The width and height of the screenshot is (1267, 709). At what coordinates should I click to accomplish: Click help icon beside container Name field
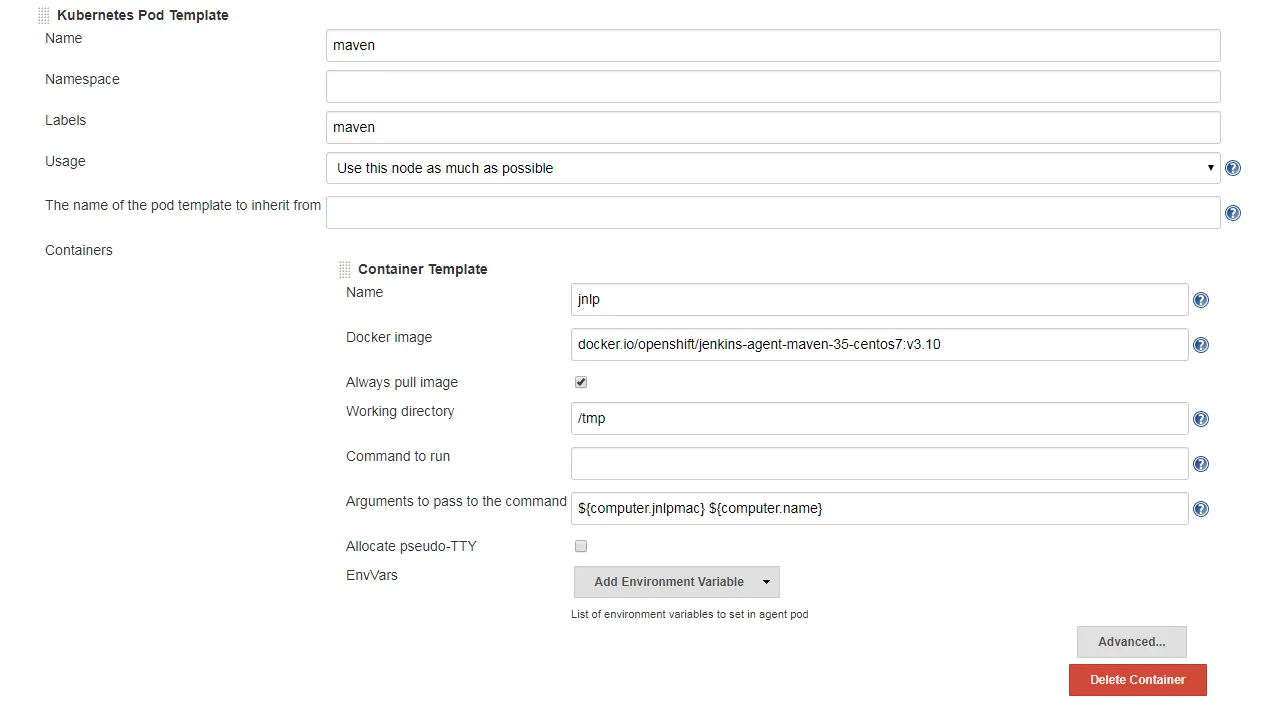(1201, 300)
